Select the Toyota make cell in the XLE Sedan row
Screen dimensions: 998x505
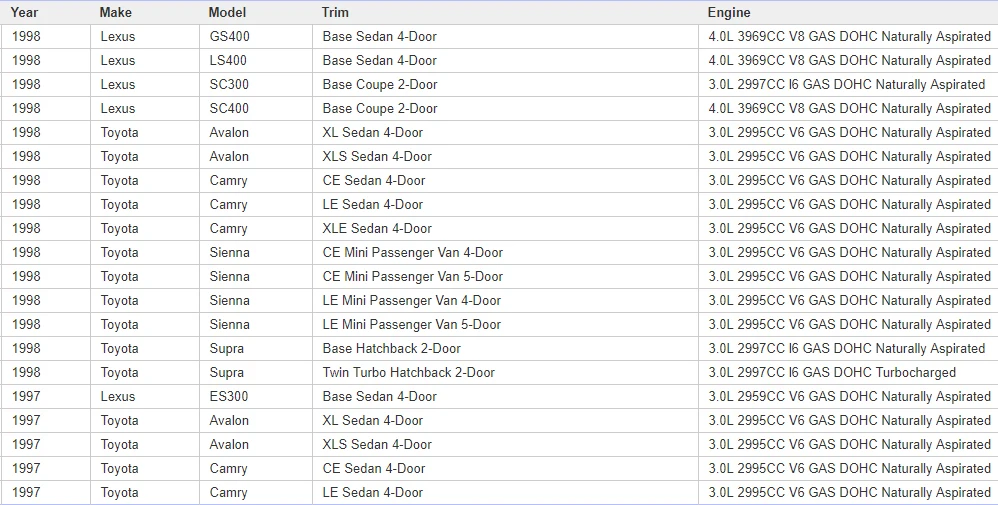[144, 229]
